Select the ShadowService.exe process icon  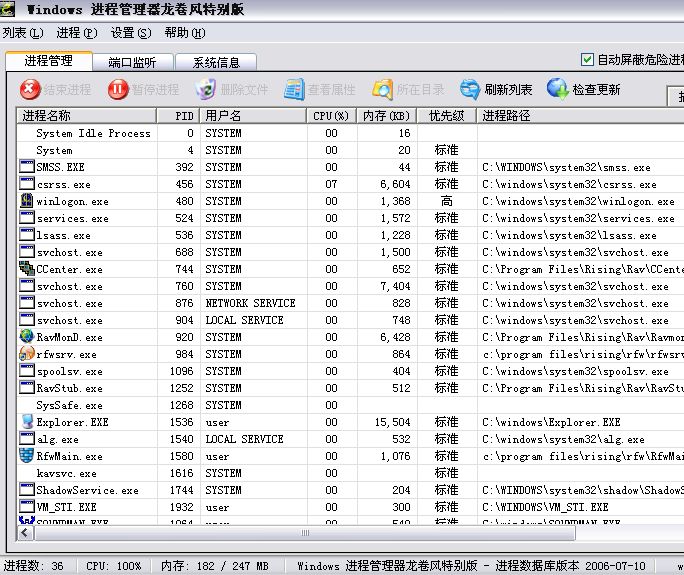tap(27, 489)
